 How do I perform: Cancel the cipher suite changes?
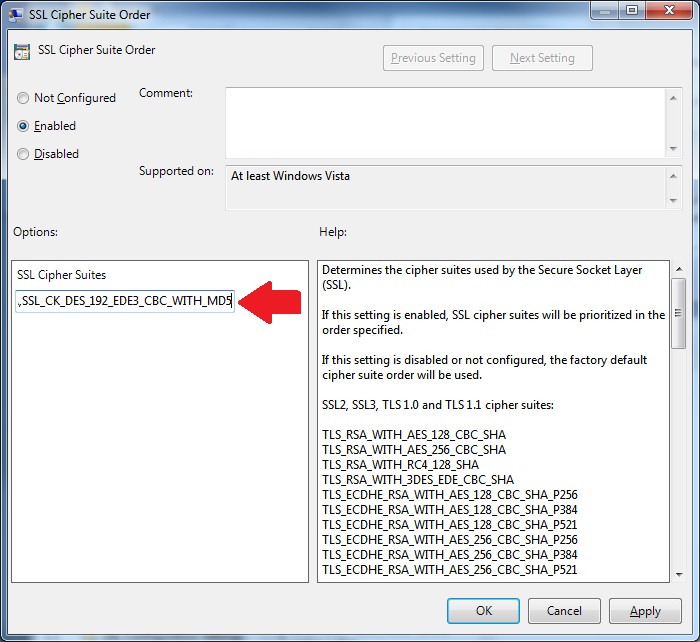[x=564, y=611]
